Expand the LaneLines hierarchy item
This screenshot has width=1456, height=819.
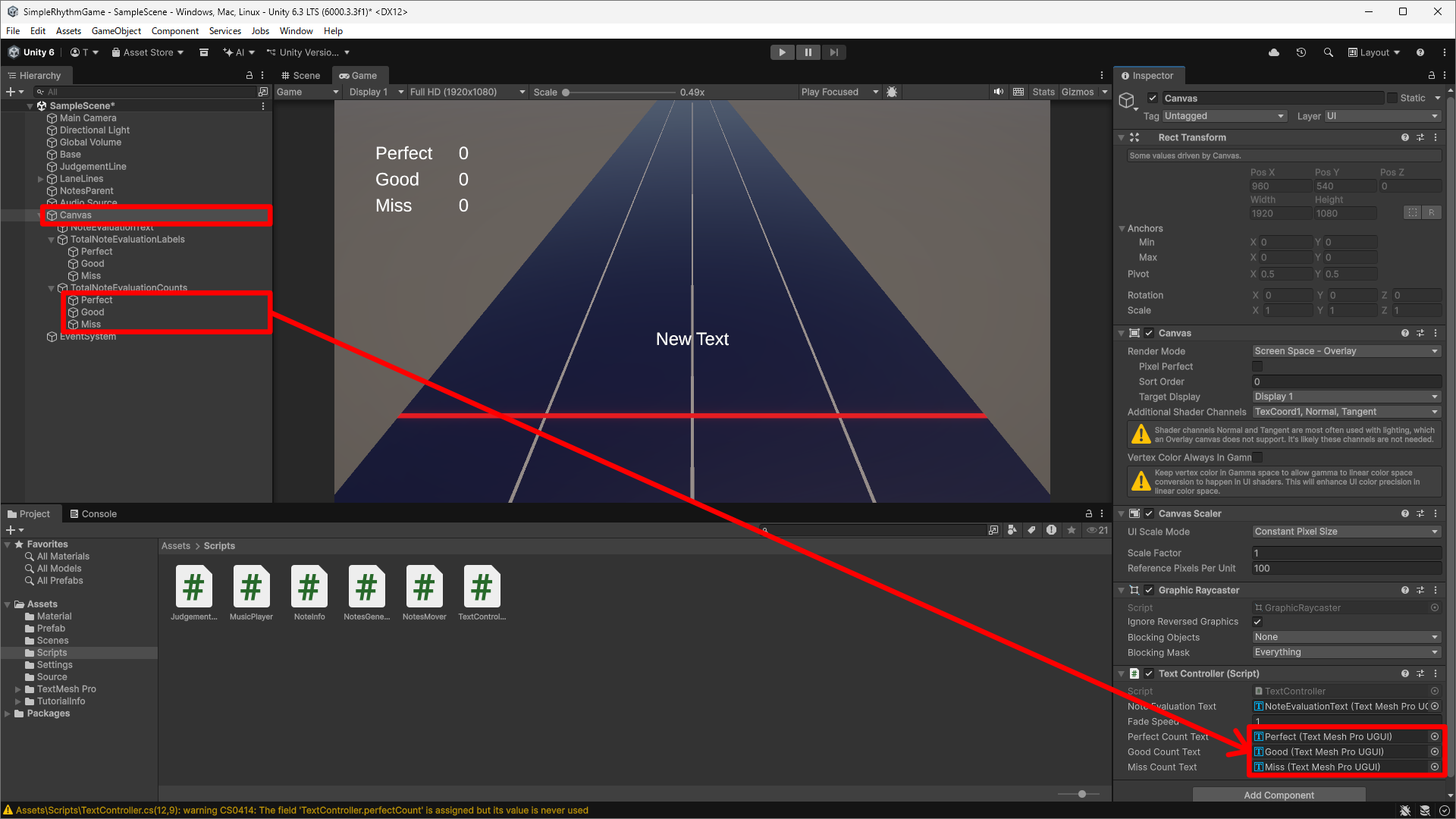point(40,179)
